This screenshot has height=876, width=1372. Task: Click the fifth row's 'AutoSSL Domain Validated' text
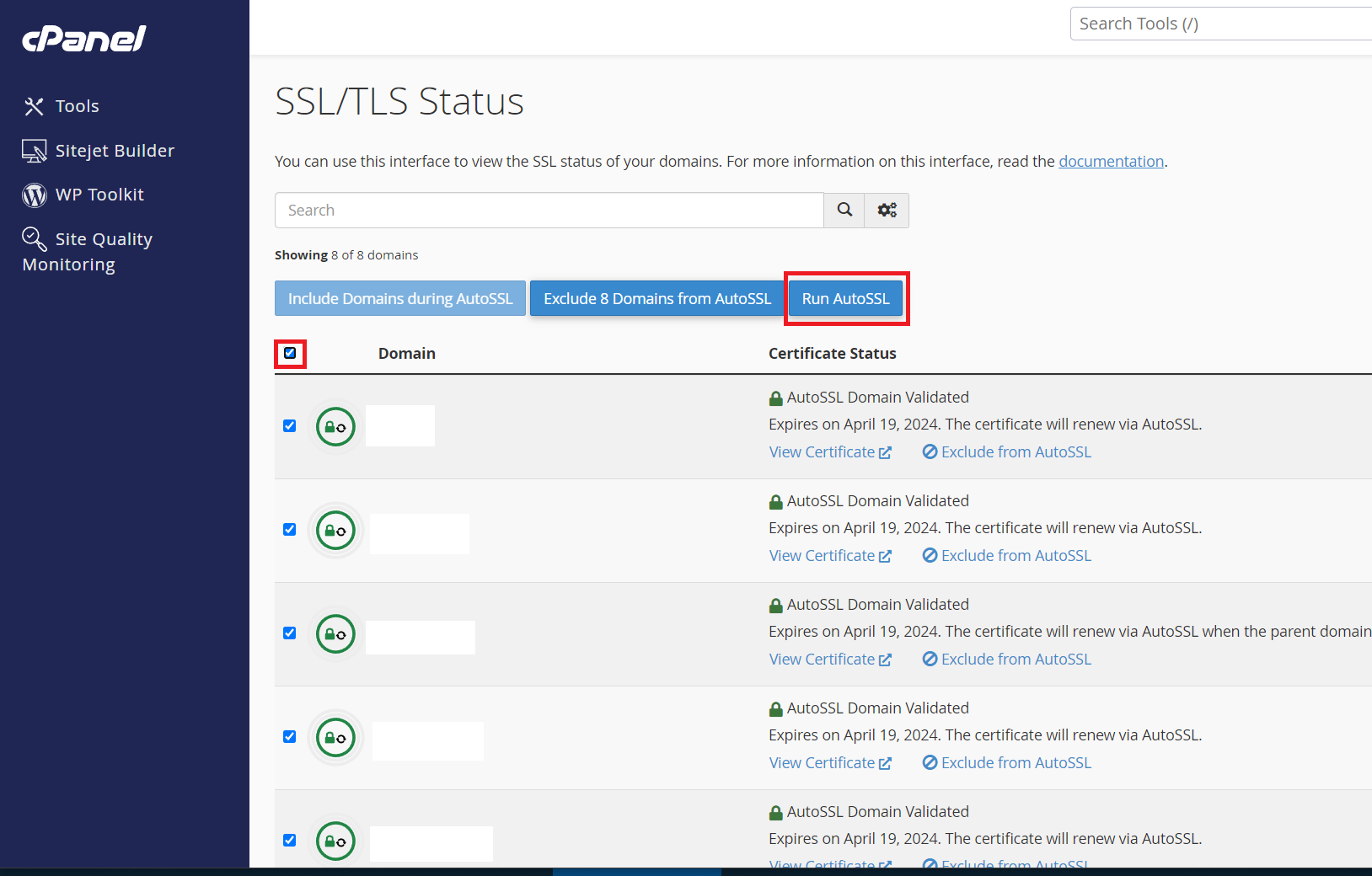[x=878, y=812]
